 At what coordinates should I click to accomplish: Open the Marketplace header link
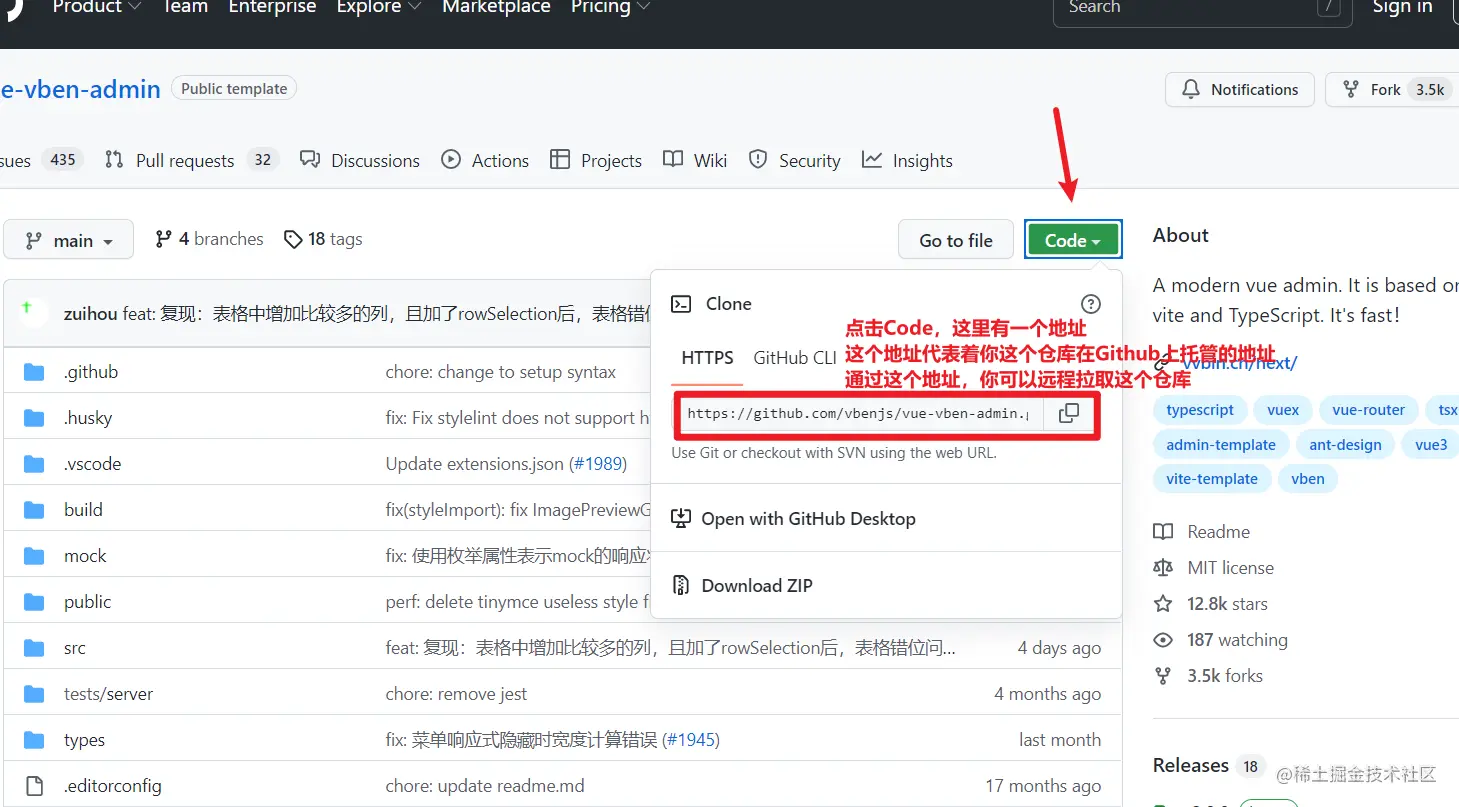[496, 7]
